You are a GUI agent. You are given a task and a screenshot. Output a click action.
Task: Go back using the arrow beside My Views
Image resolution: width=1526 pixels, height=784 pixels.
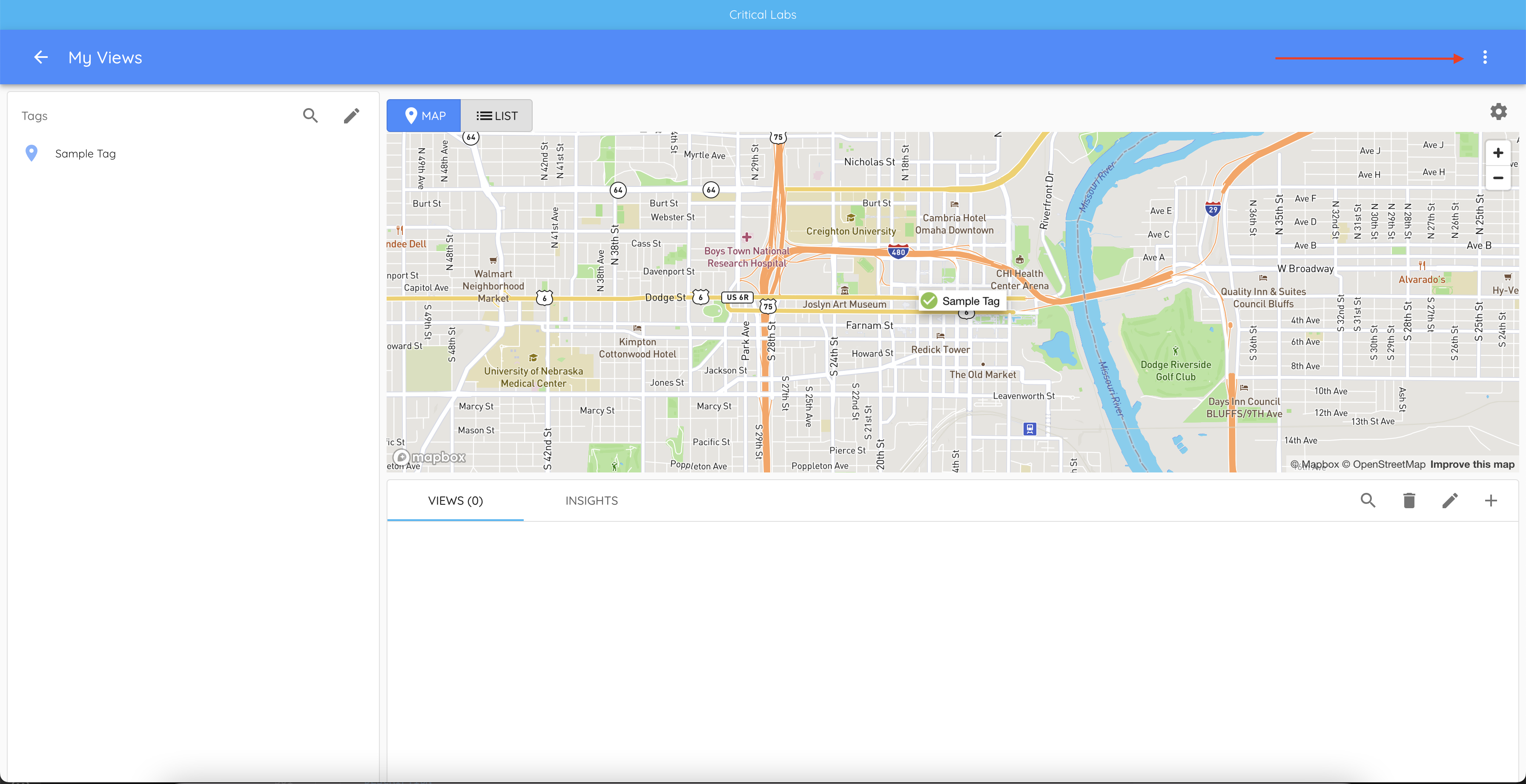41,57
